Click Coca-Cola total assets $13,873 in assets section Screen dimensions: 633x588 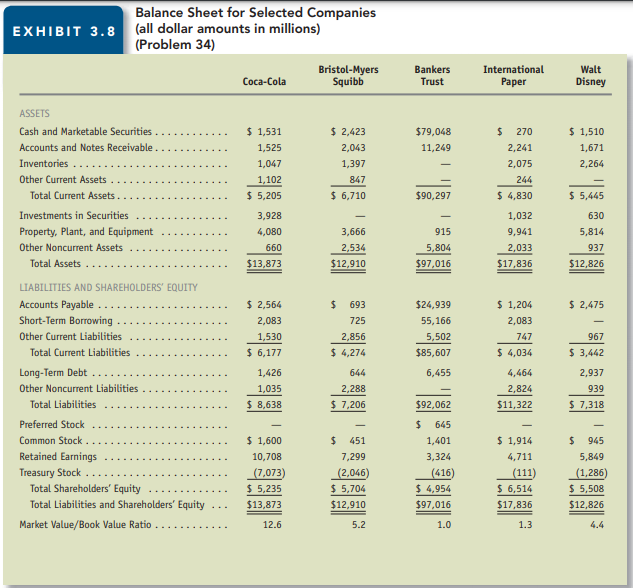264,264
